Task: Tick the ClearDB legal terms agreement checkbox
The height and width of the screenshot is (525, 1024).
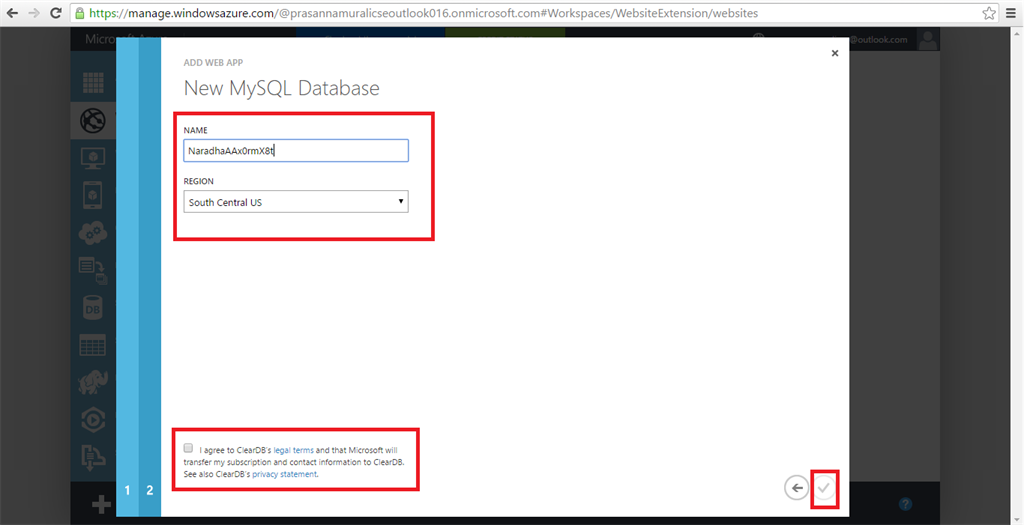Action: coord(188,448)
